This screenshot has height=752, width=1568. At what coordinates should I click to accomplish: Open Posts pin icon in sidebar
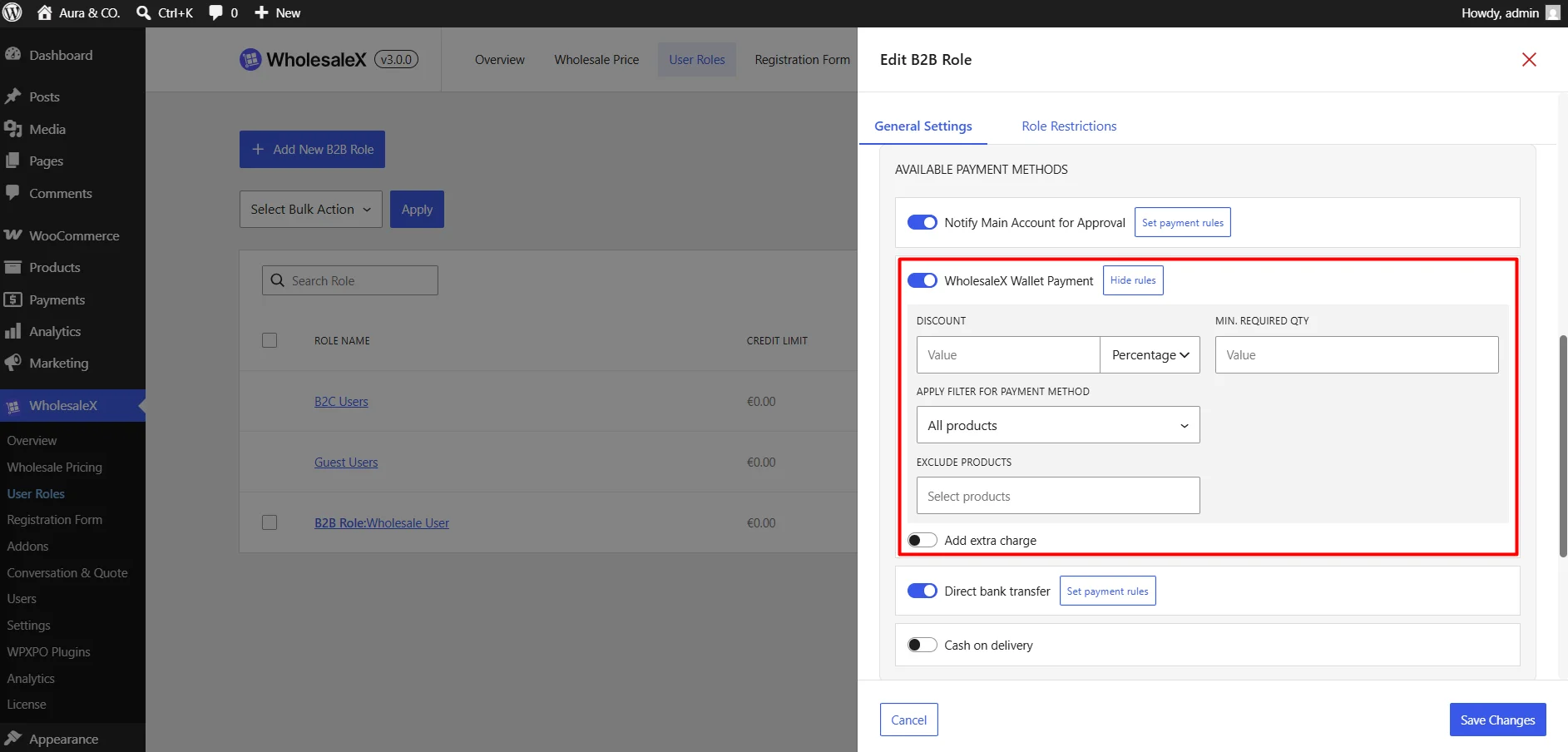(12, 96)
